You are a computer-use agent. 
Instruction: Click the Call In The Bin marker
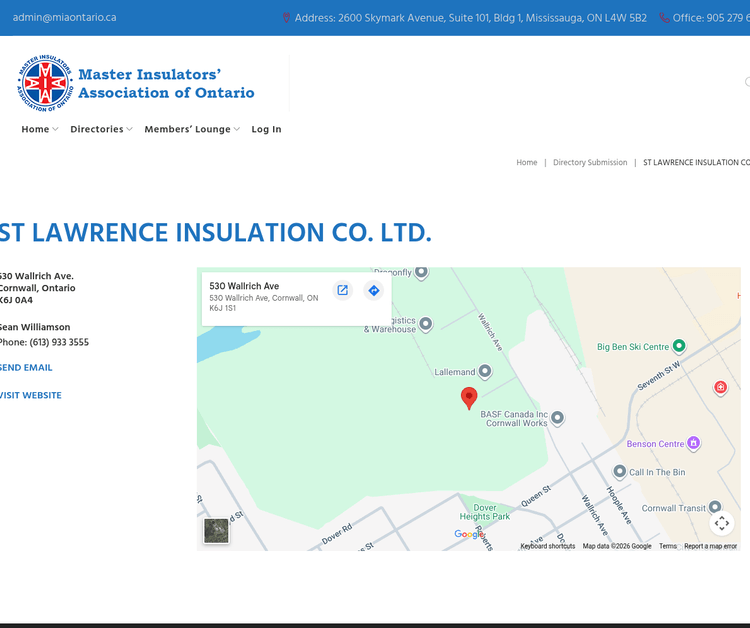tap(619, 472)
